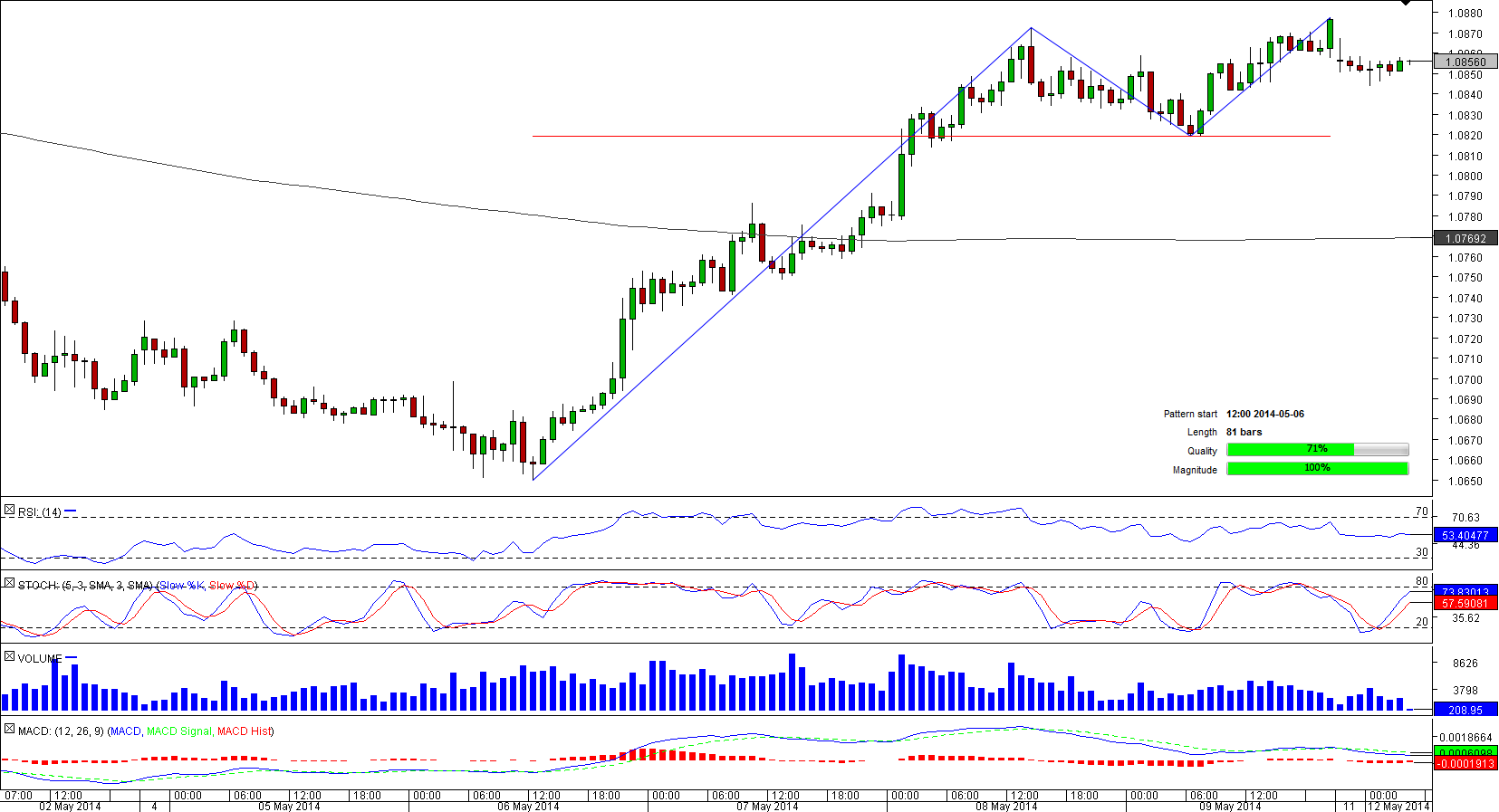Click the black triangle marker at chart top
Viewport: 1499px width, 812px height.
pos(1406,4)
